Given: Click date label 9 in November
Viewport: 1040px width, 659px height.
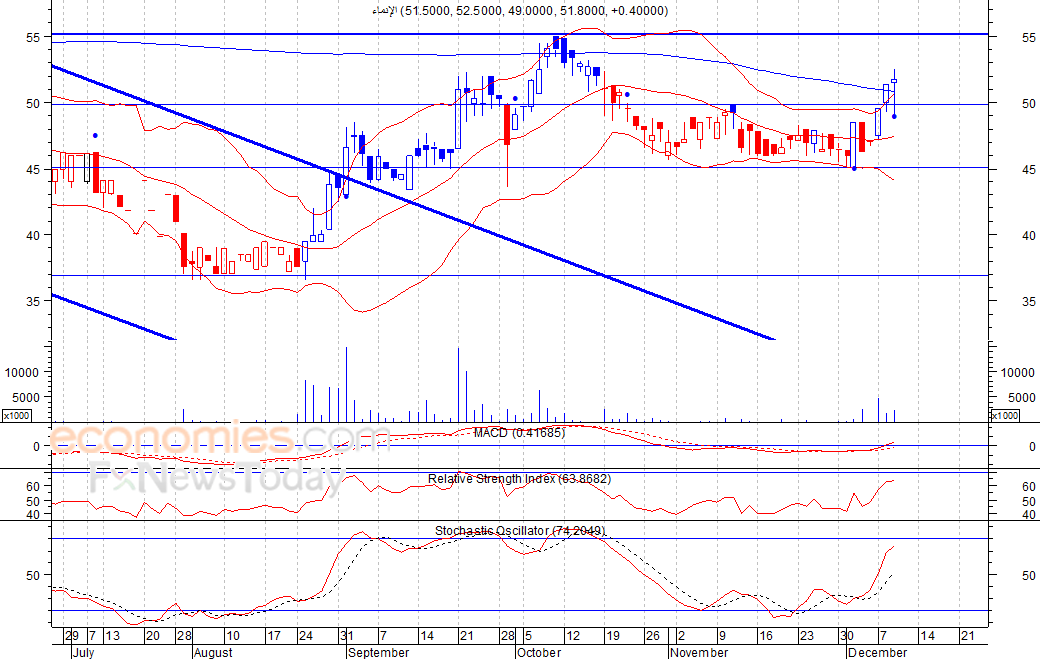Looking at the screenshot, I should (x=722, y=636).
